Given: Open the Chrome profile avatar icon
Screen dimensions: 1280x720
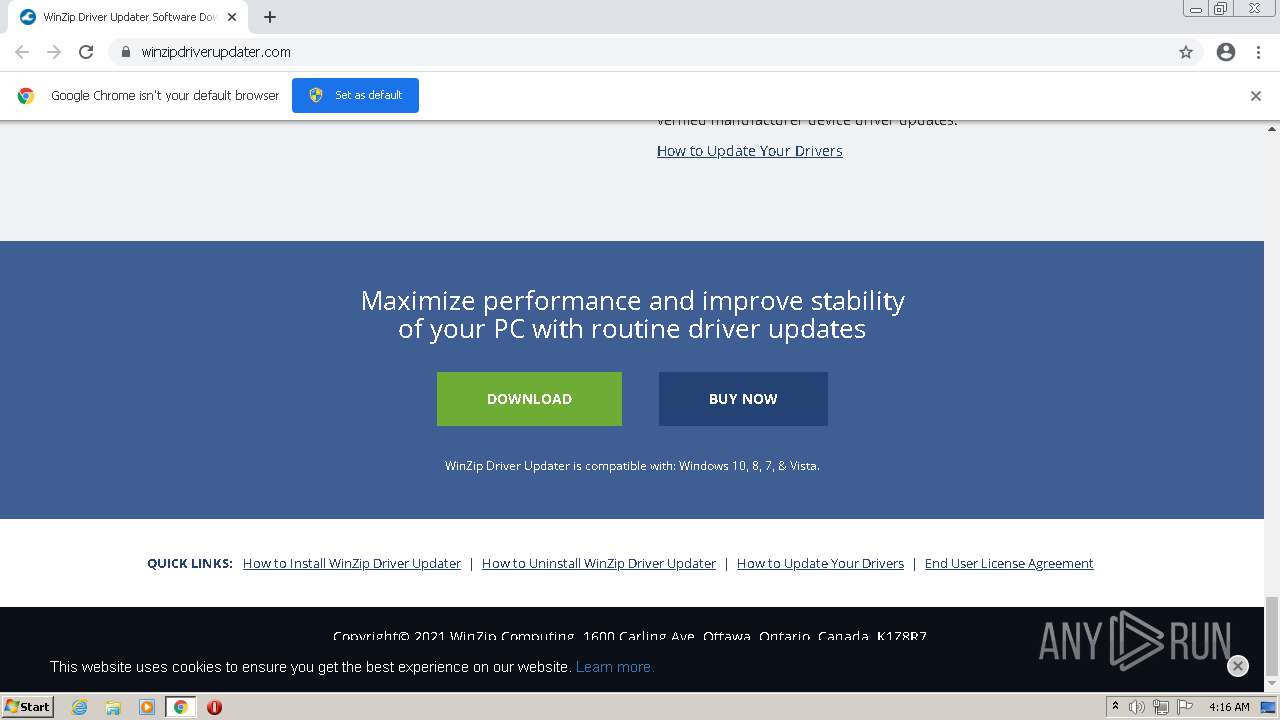Looking at the screenshot, I should coord(1226,52).
